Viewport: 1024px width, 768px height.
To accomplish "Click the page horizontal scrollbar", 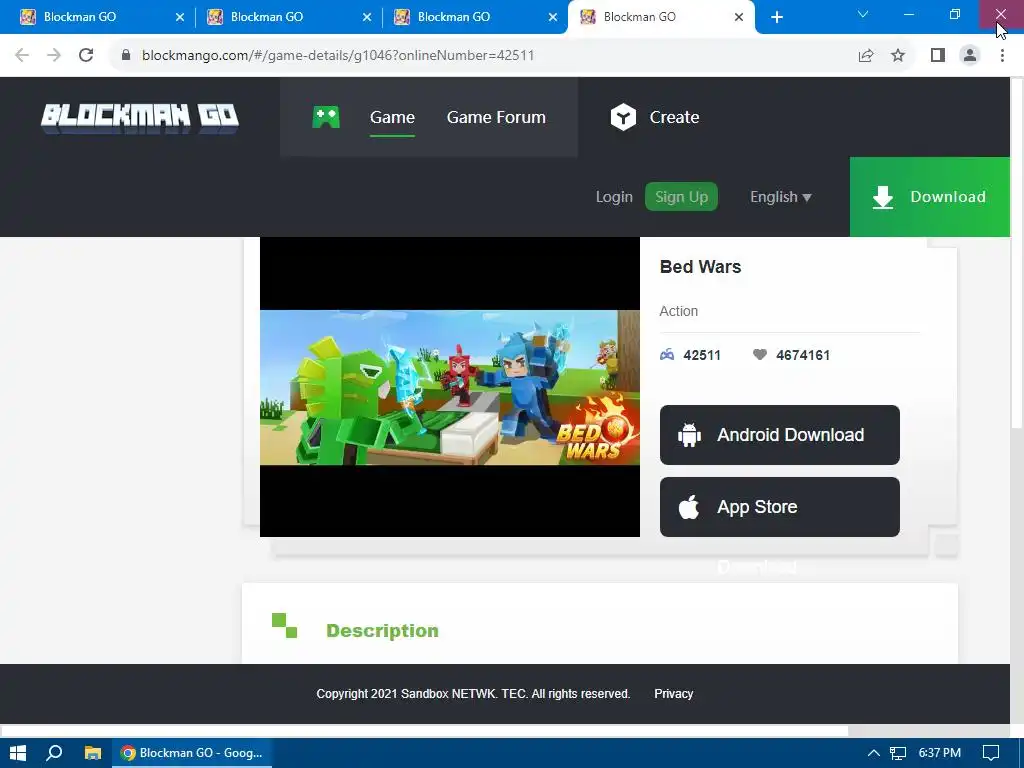I will (424, 731).
